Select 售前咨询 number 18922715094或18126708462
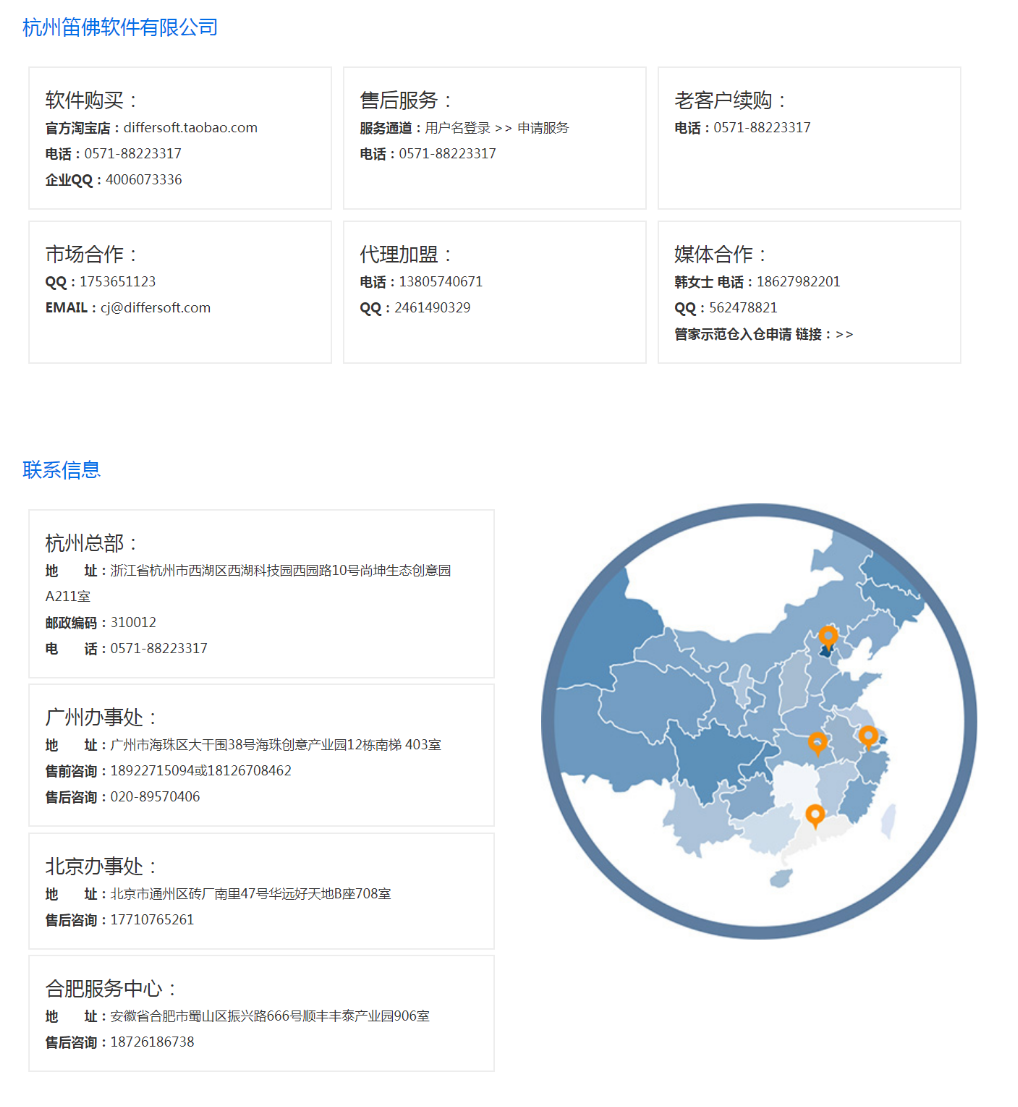The height and width of the screenshot is (1107, 1018). [200, 771]
